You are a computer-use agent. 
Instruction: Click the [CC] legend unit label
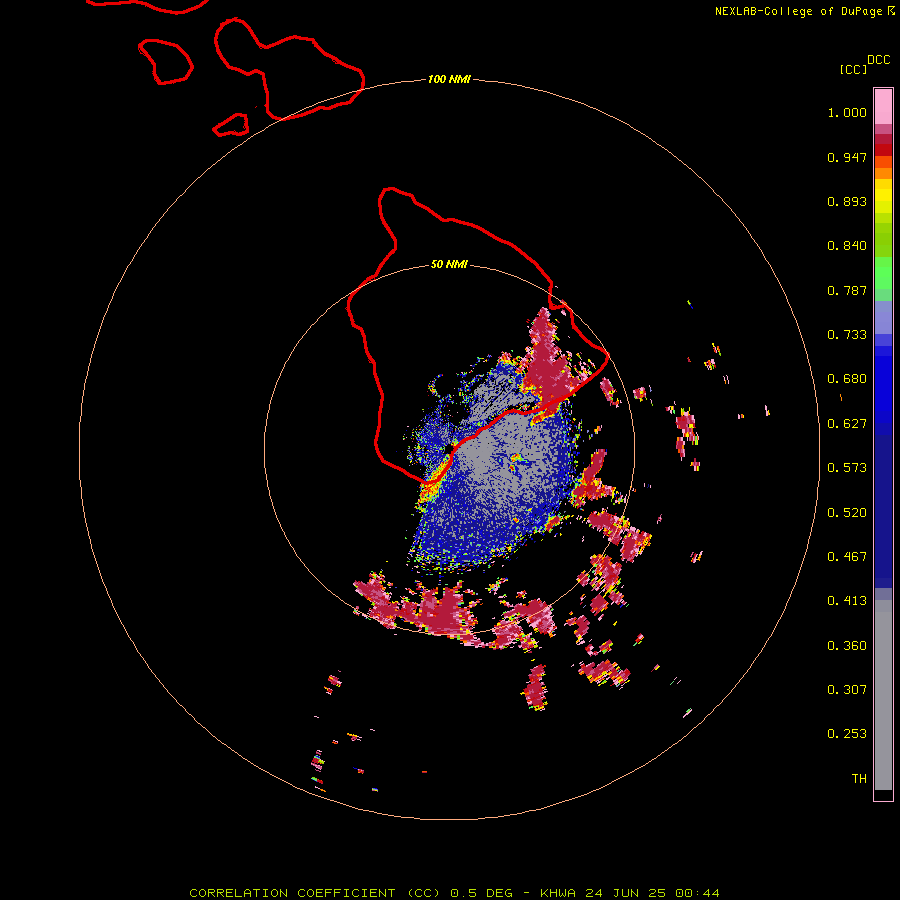(x=854, y=69)
